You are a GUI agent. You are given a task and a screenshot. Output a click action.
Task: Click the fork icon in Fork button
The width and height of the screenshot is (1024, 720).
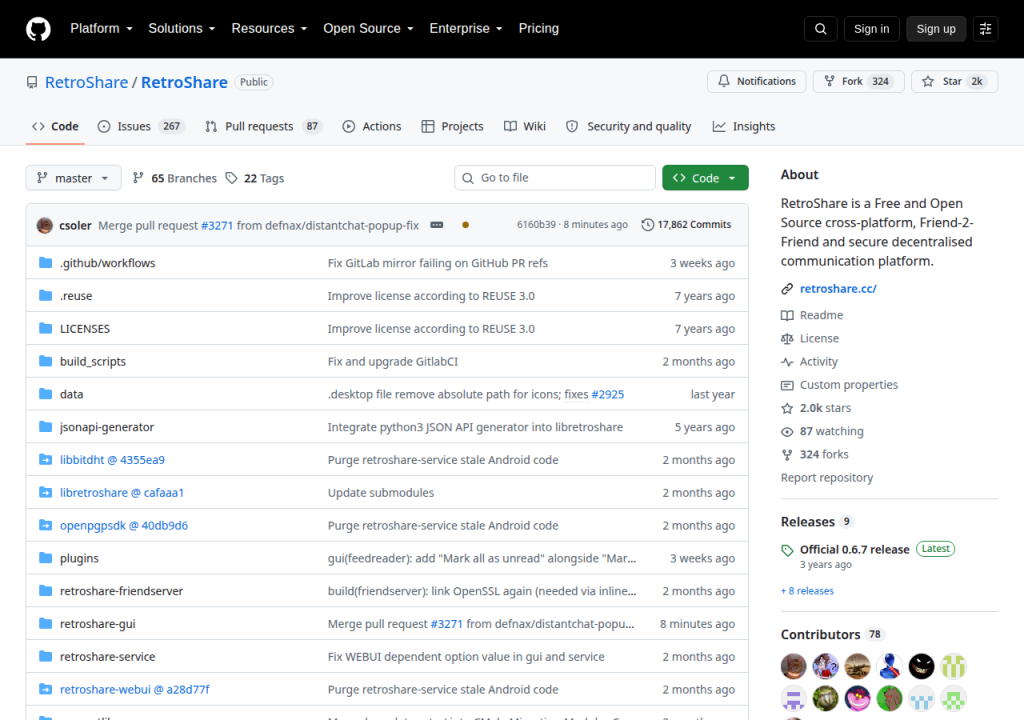(x=829, y=81)
